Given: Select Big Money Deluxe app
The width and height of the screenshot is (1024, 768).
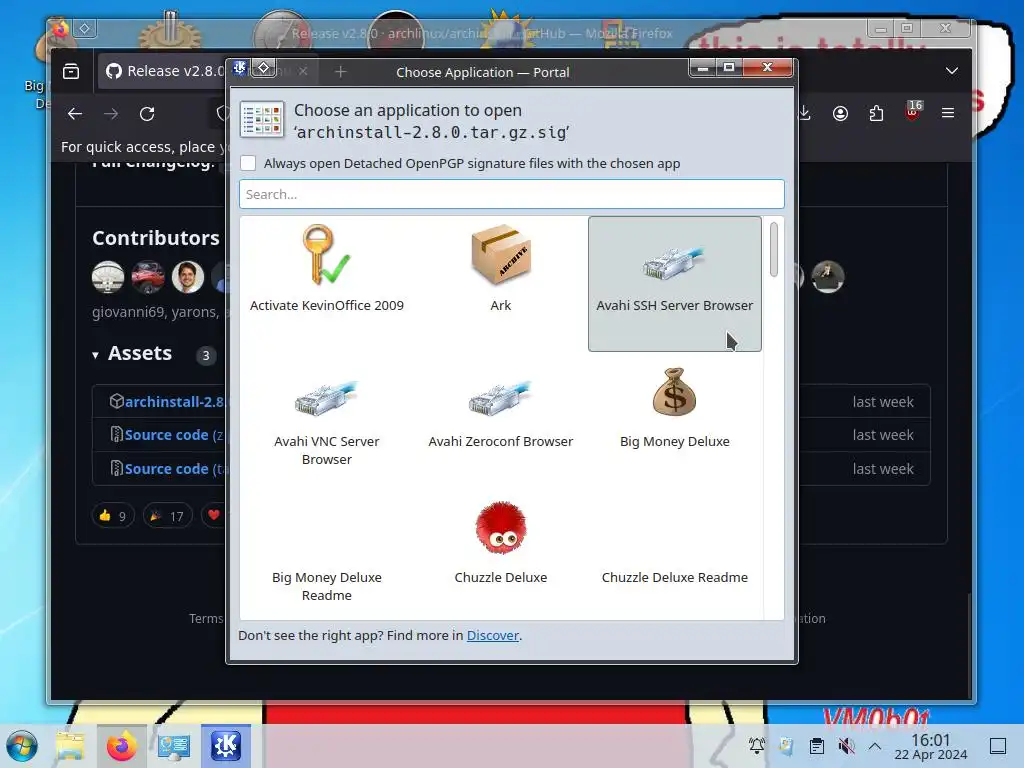Looking at the screenshot, I should [x=675, y=420].
